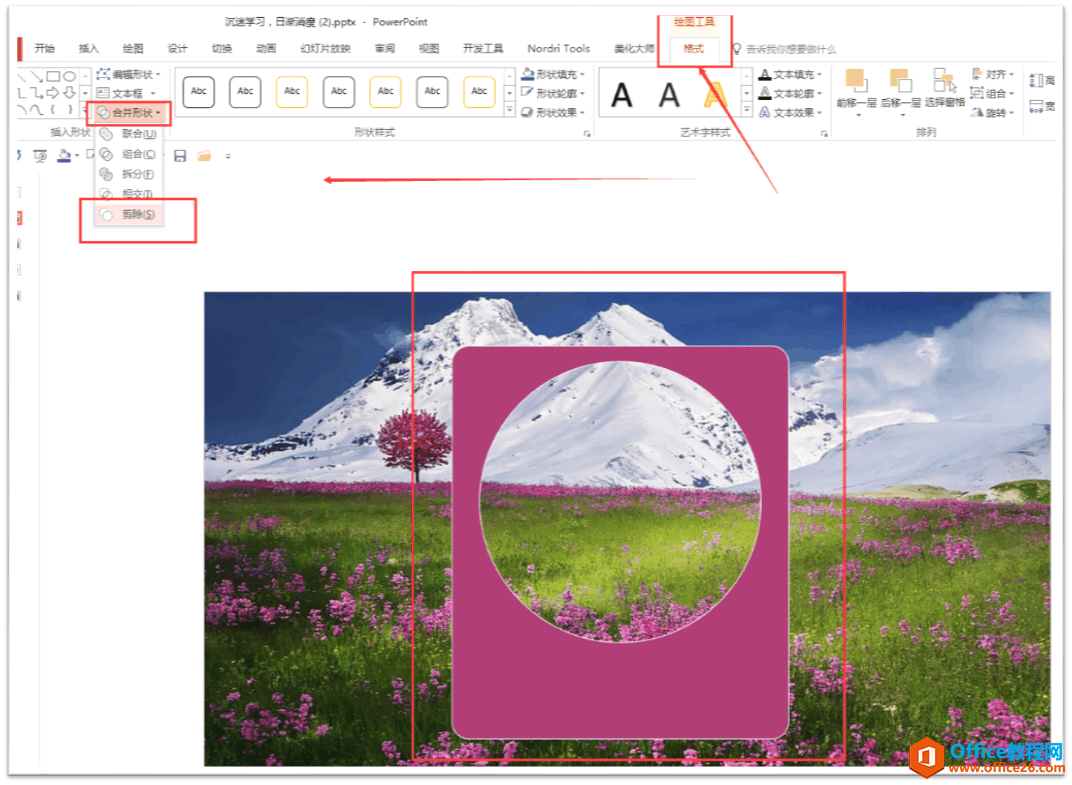The width and height of the screenshot is (1072, 785).
Task: Apply the first black WordArt A style
Action: (x=621, y=94)
